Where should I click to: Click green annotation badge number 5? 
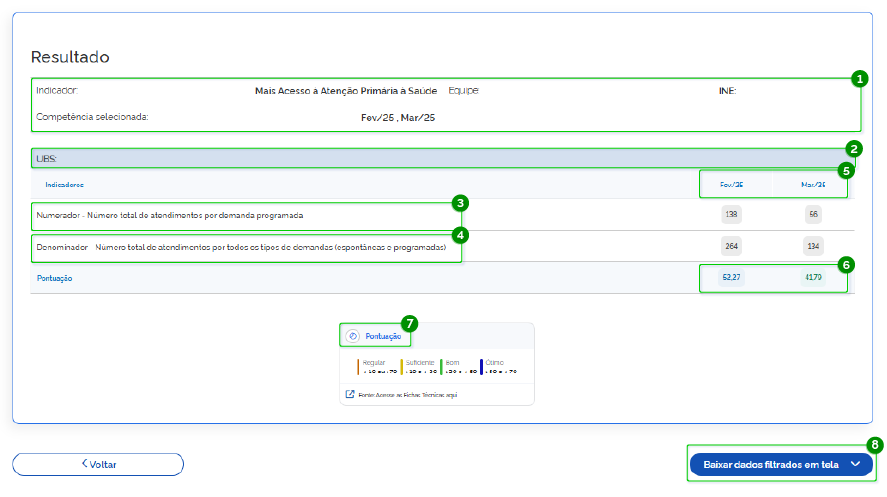coord(845,170)
